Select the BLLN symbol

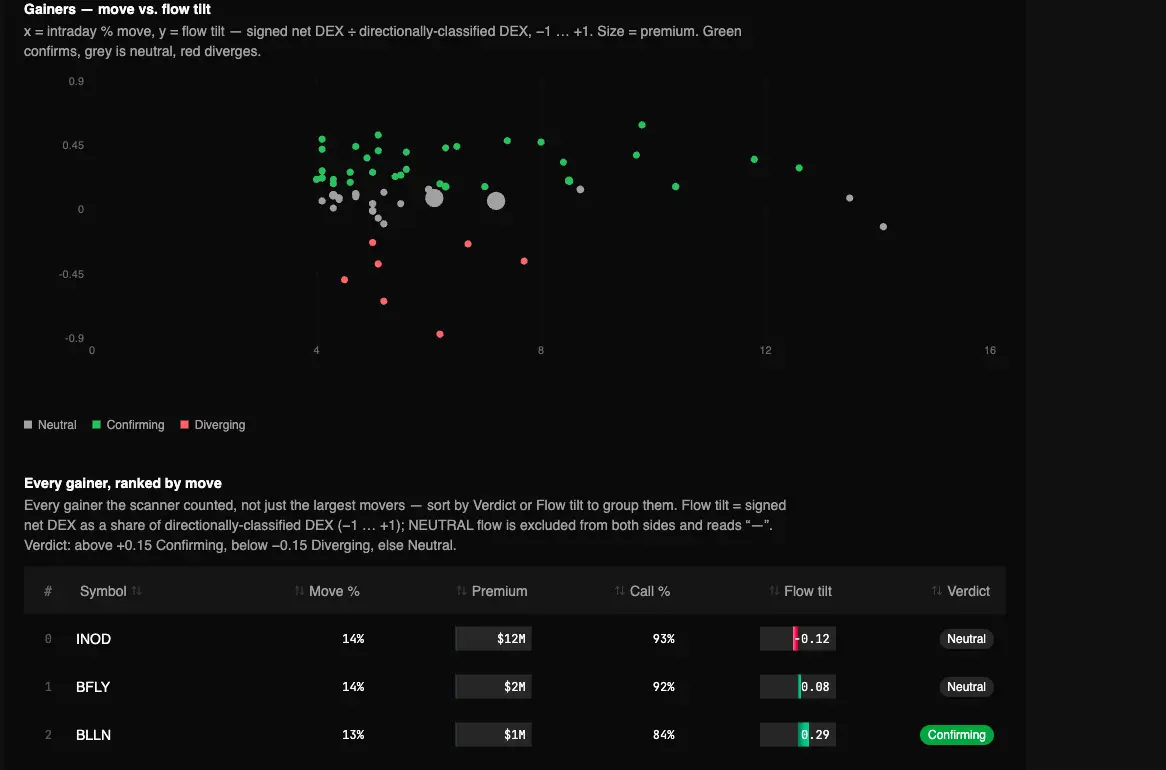point(93,735)
